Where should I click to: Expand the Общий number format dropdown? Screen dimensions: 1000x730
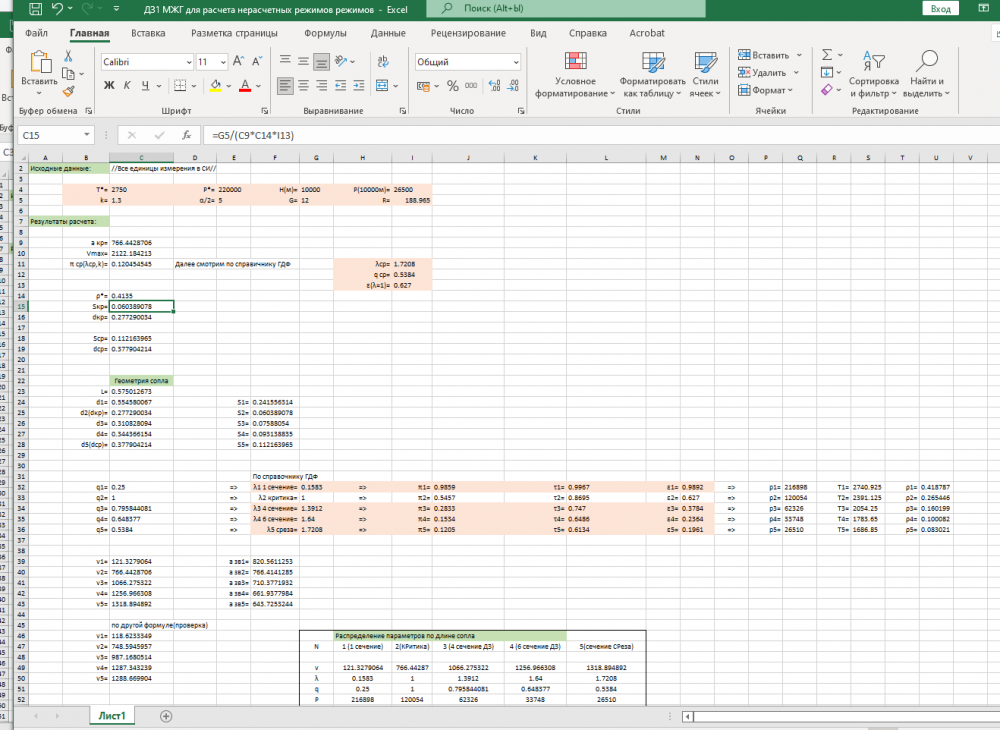515,62
